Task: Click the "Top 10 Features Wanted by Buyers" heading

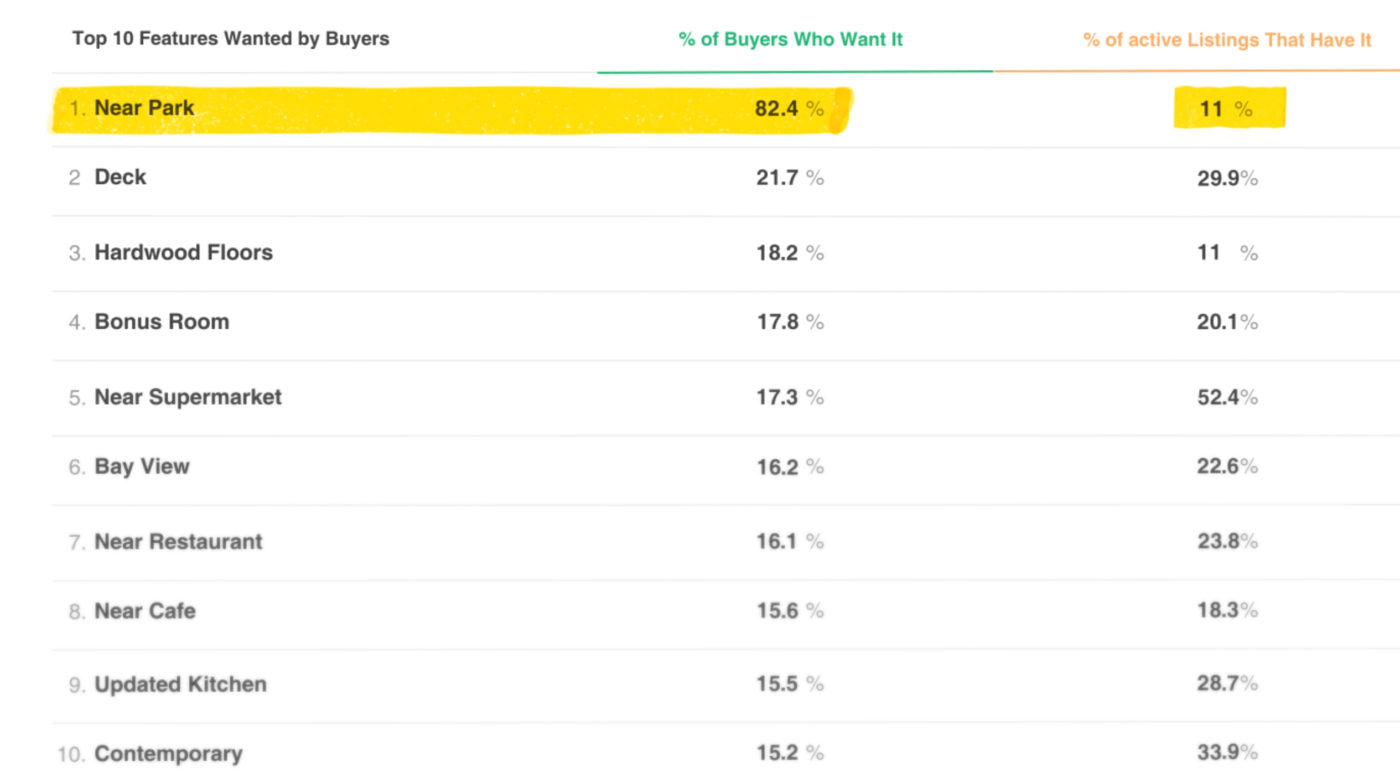Action: click(231, 39)
